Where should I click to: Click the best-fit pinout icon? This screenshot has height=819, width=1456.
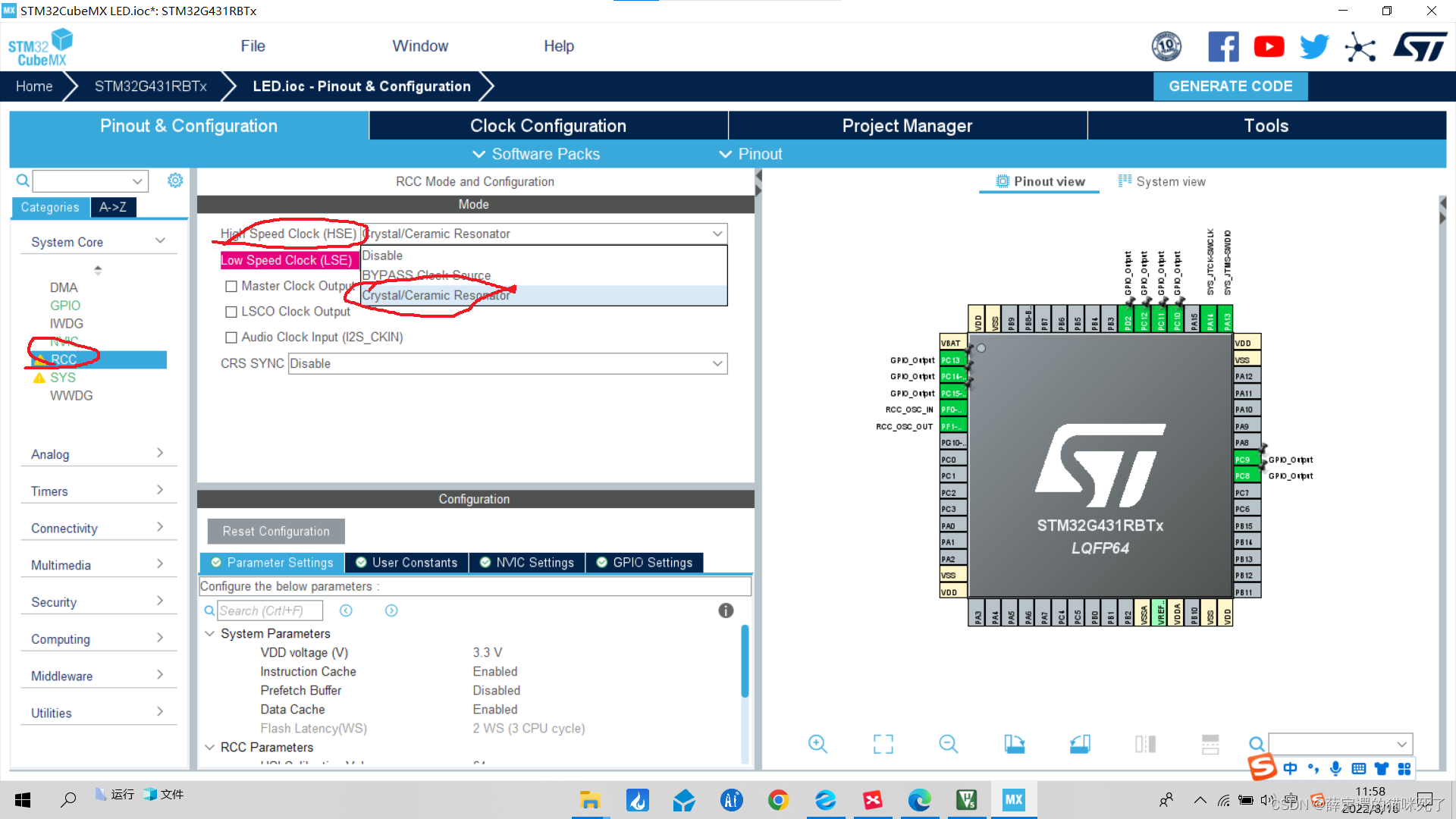point(883,744)
